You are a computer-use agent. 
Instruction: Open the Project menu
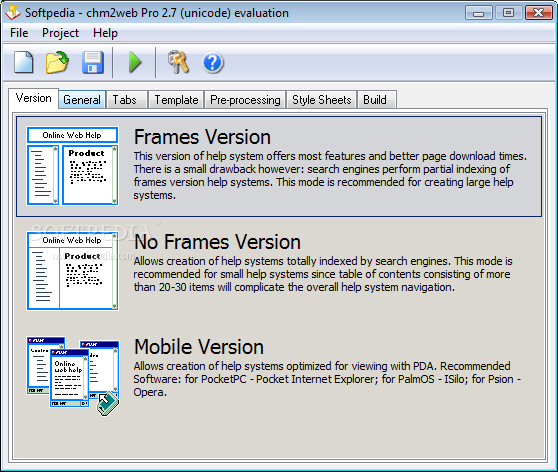[60, 33]
